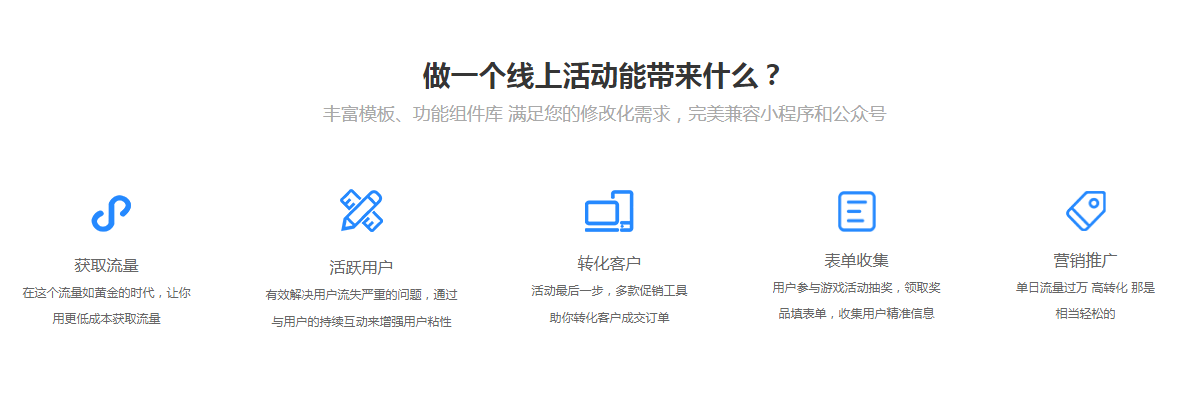The image size is (1184, 396).
Task: Select the 营销推广 heading
Action: 1085,261
